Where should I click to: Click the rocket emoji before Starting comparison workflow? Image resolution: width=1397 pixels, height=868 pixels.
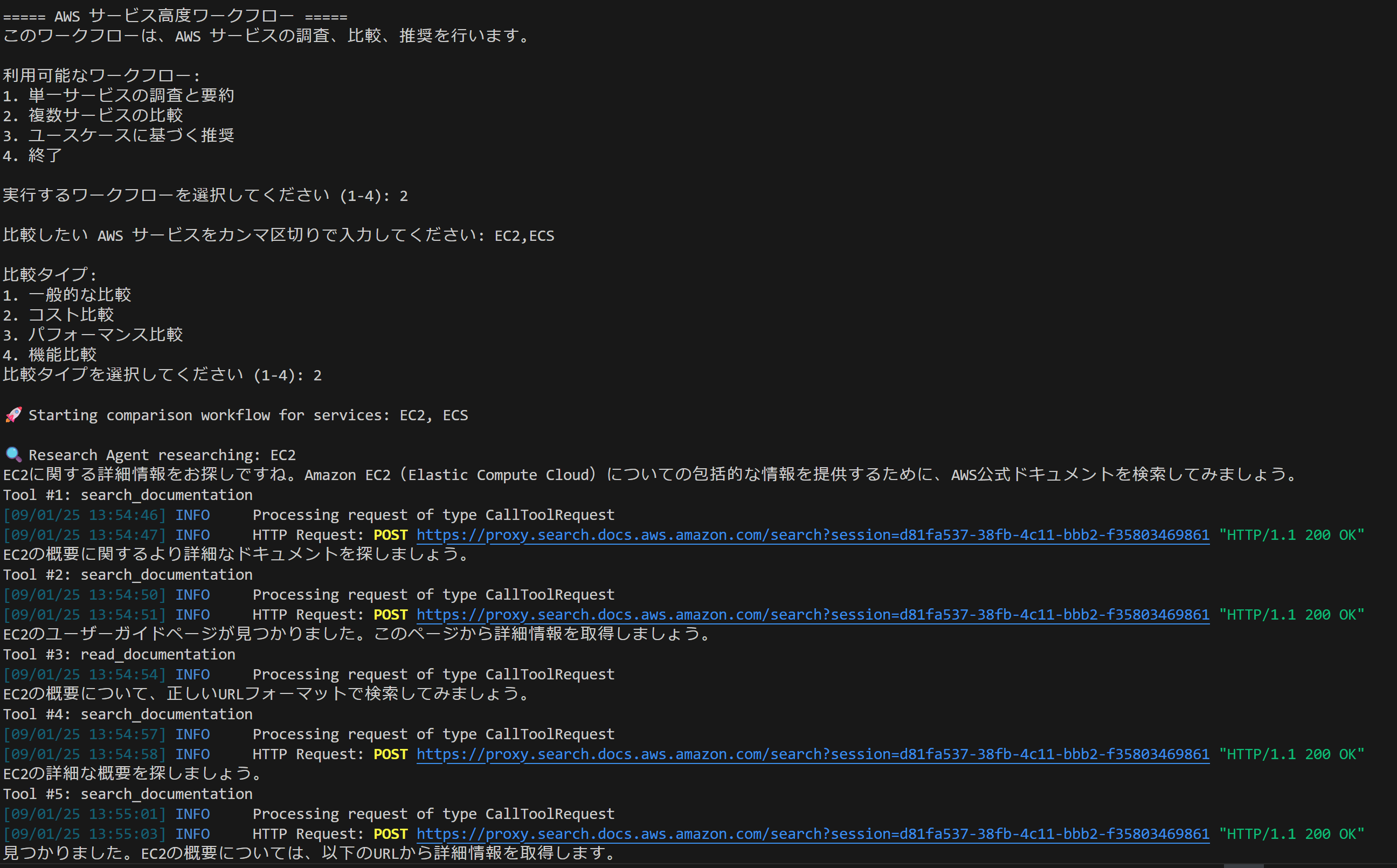14,415
